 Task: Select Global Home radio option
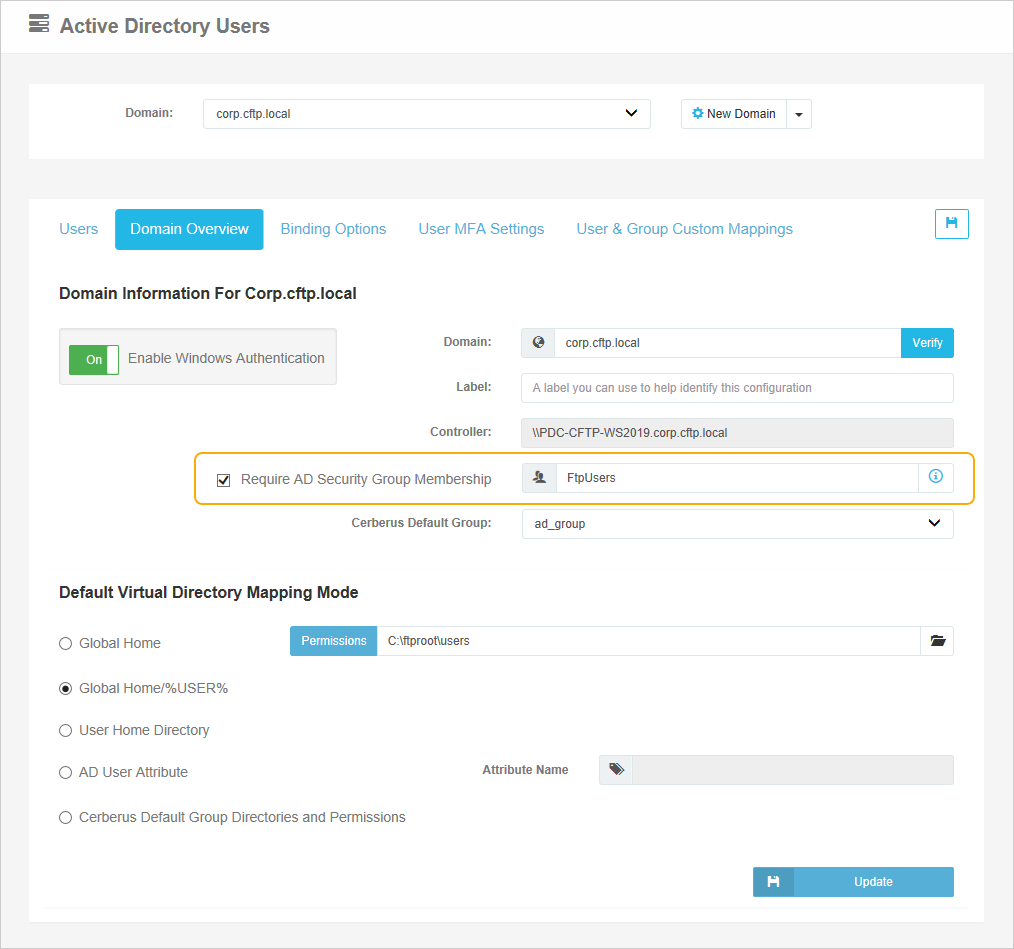tap(65, 644)
